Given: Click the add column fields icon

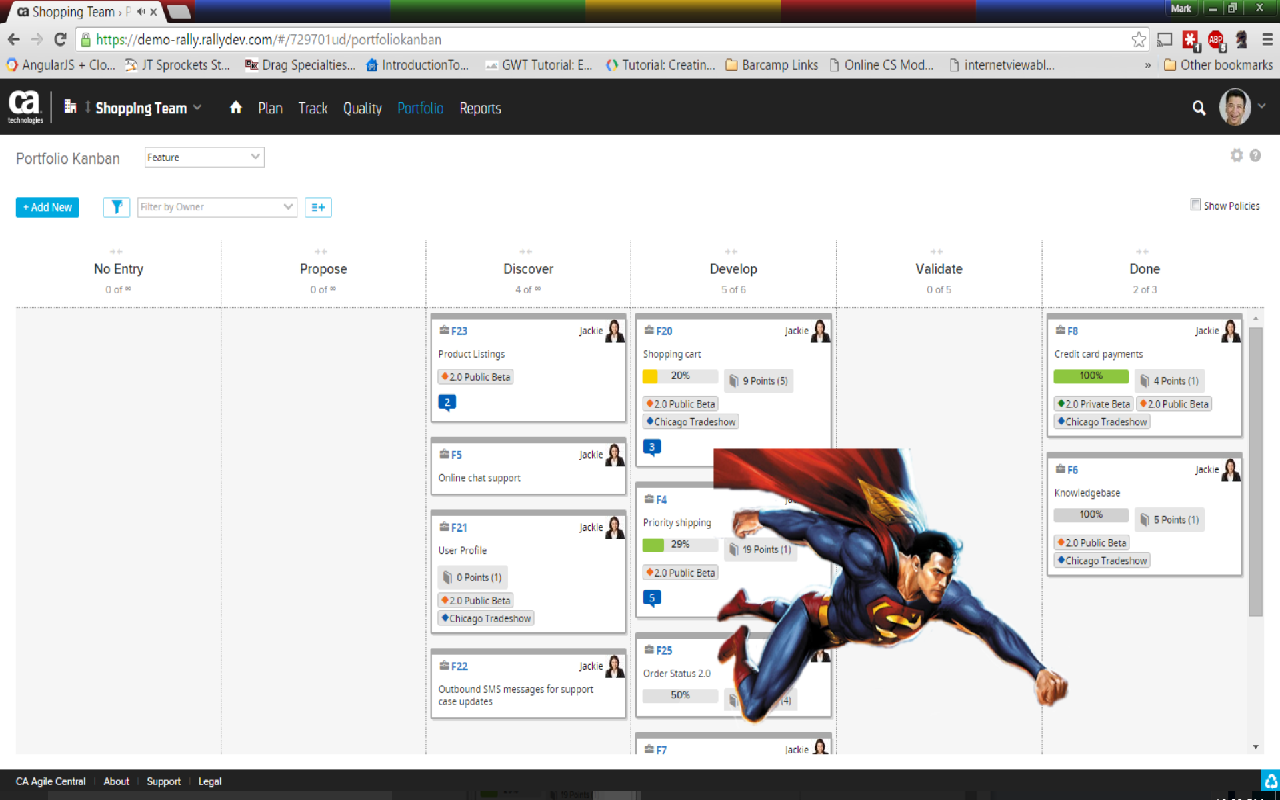Looking at the screenshot, I should pos(318,207).
